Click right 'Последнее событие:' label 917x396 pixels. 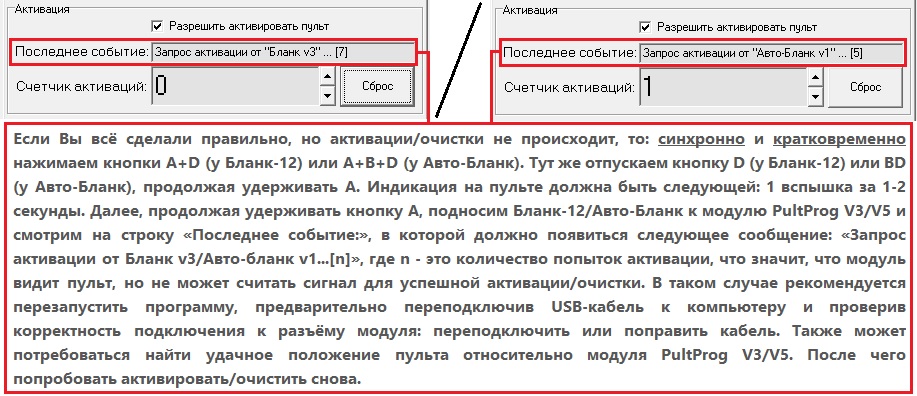click(x=570, y=53)
